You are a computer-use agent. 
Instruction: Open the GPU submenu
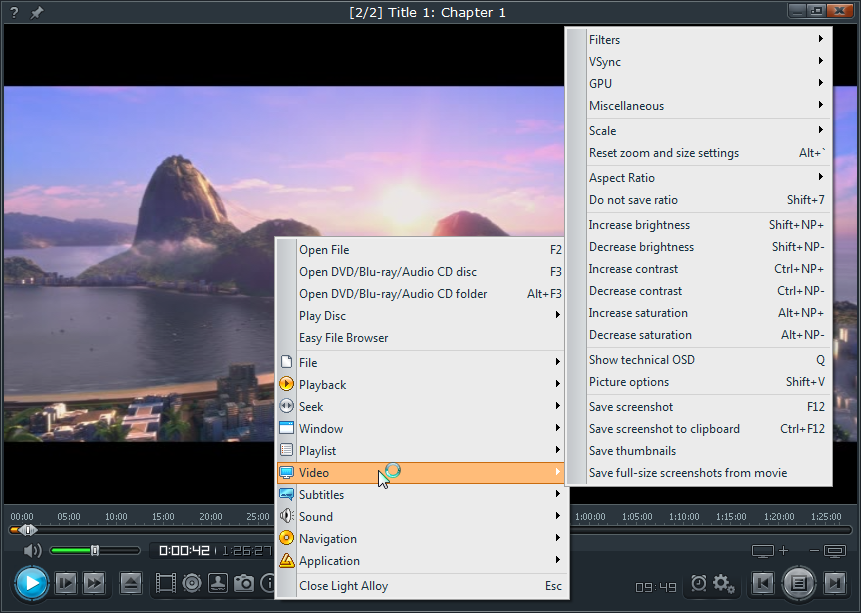(699, 83)
